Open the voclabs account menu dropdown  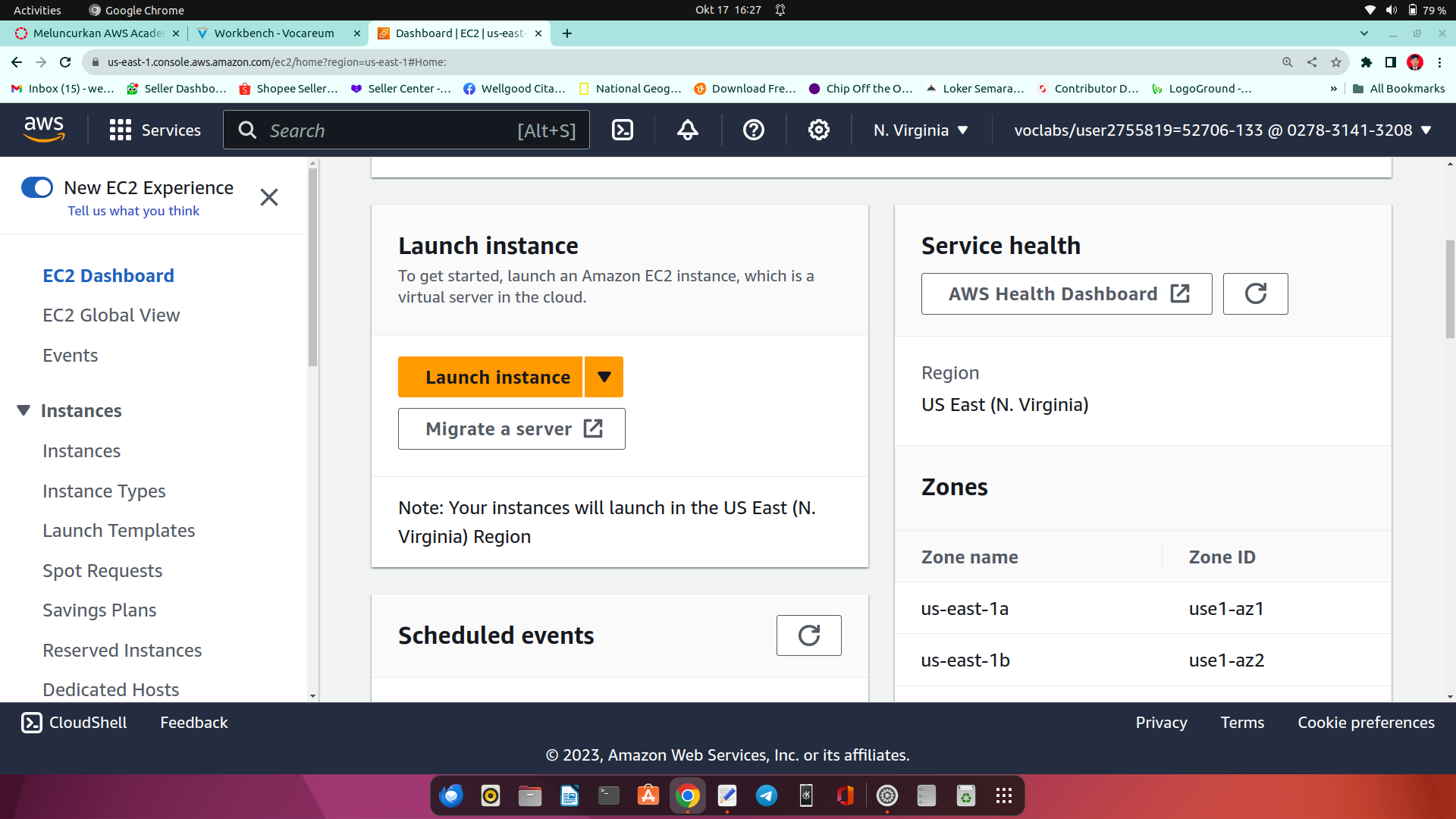(1222, 130)
